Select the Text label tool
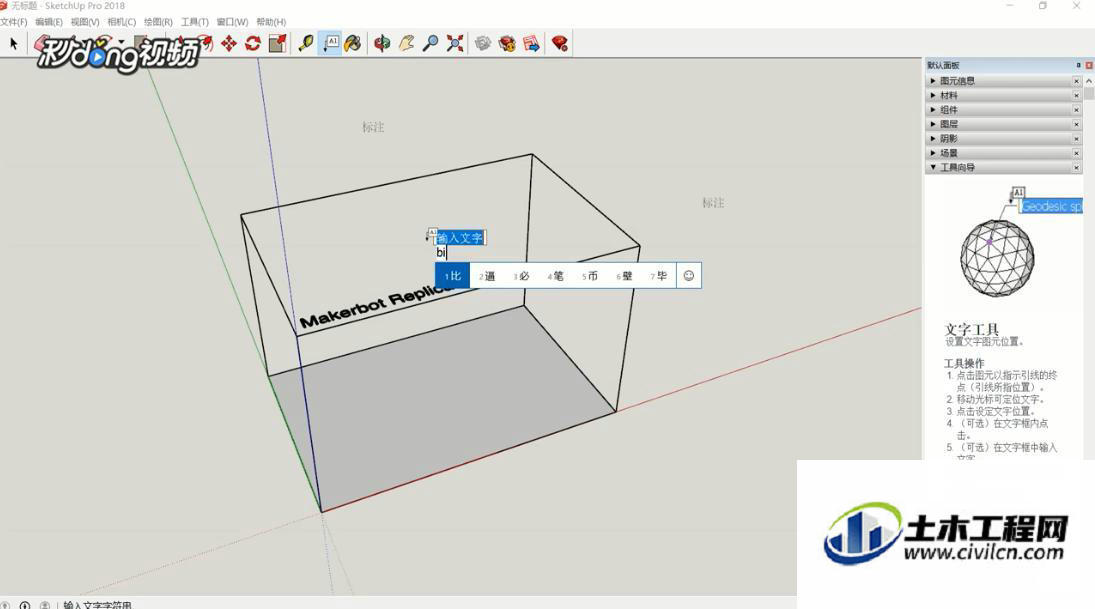 pos(330,43)
